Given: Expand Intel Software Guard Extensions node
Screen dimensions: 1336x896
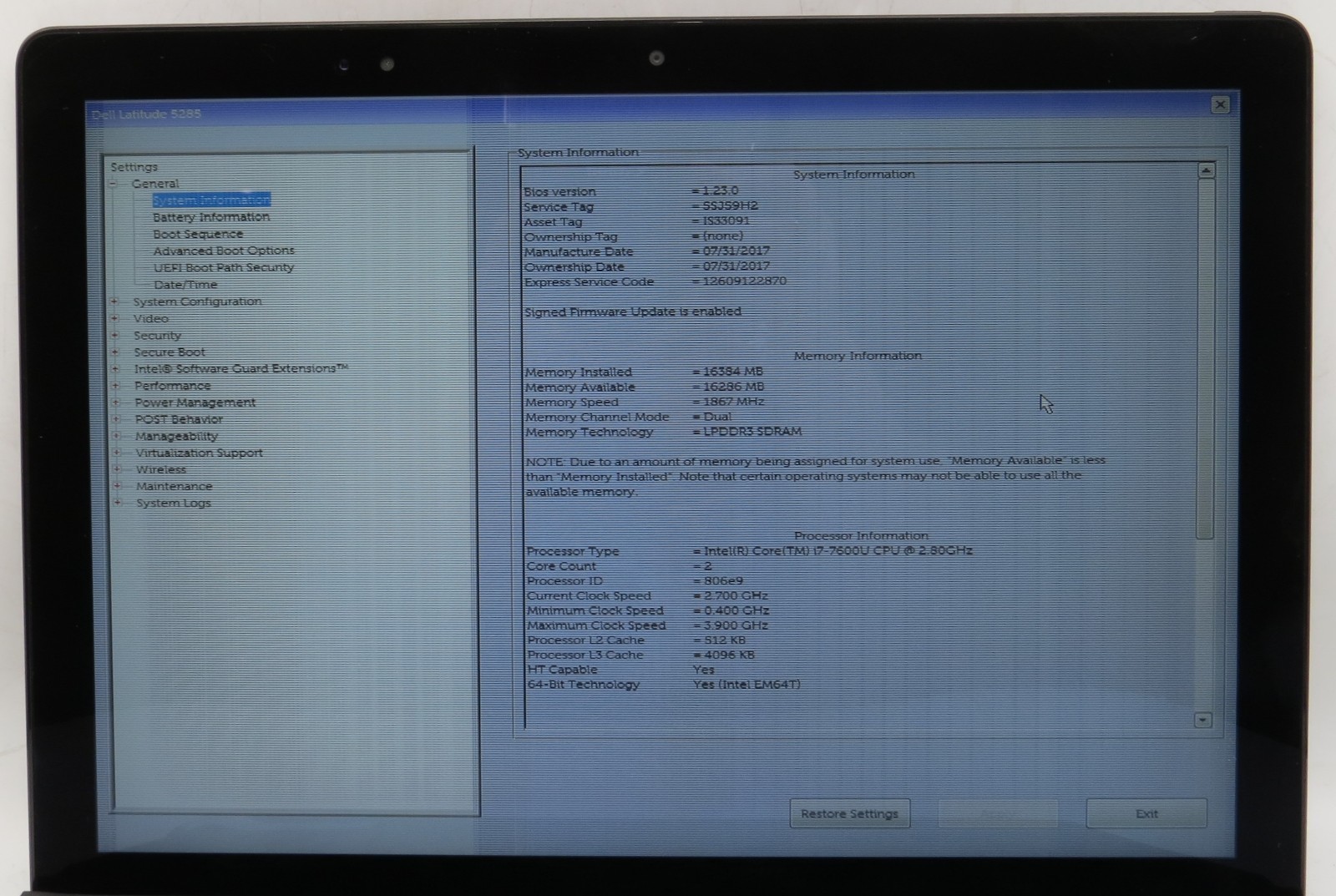Looking at the screenshot, I should [x=115, y=368].
